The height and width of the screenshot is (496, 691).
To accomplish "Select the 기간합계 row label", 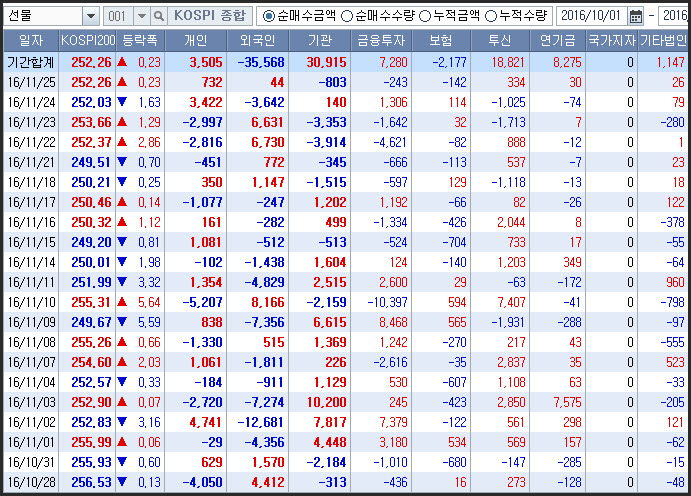I will [30, 62].
